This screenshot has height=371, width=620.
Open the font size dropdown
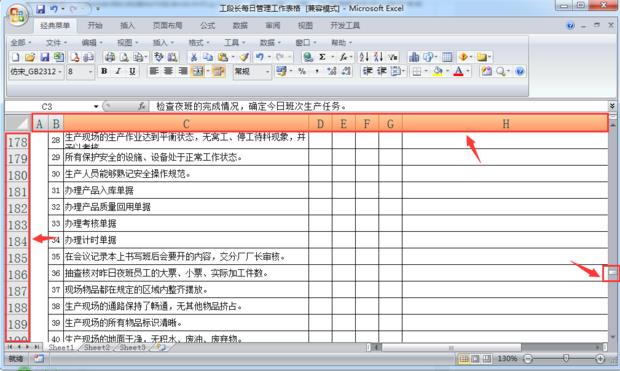(x=91, y=72)
